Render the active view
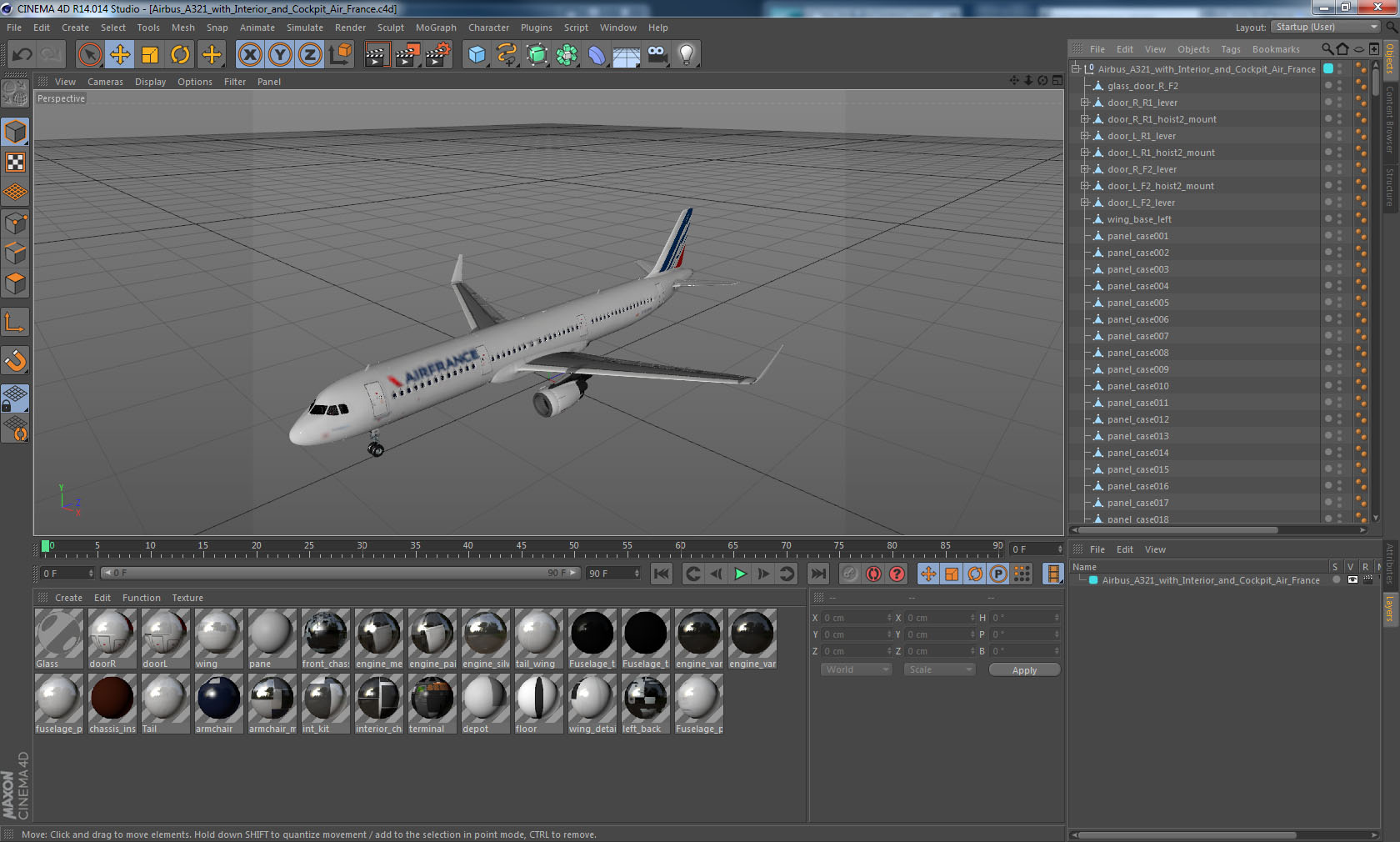 point(377,55)
